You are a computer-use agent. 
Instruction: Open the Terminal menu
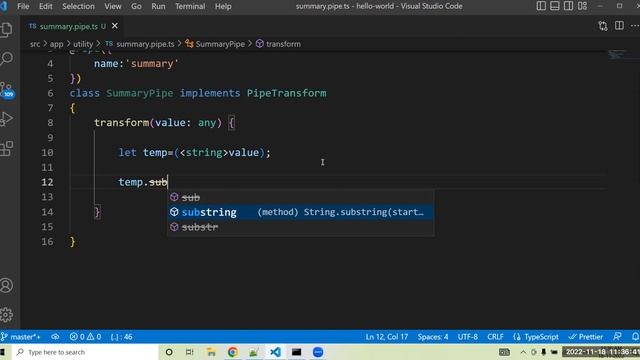coord(190,6)
